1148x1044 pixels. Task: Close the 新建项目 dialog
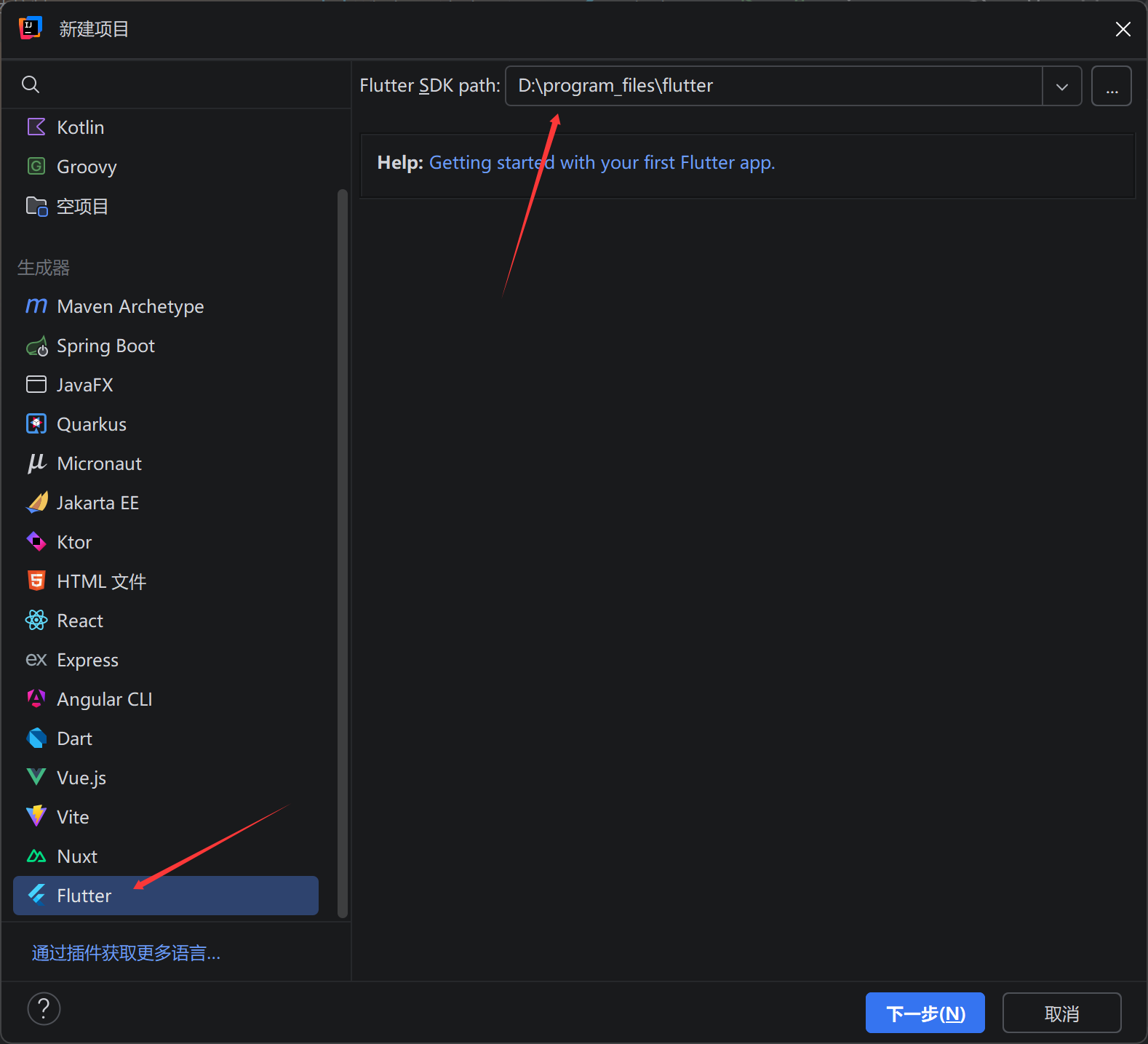(x=1123, y=29)
